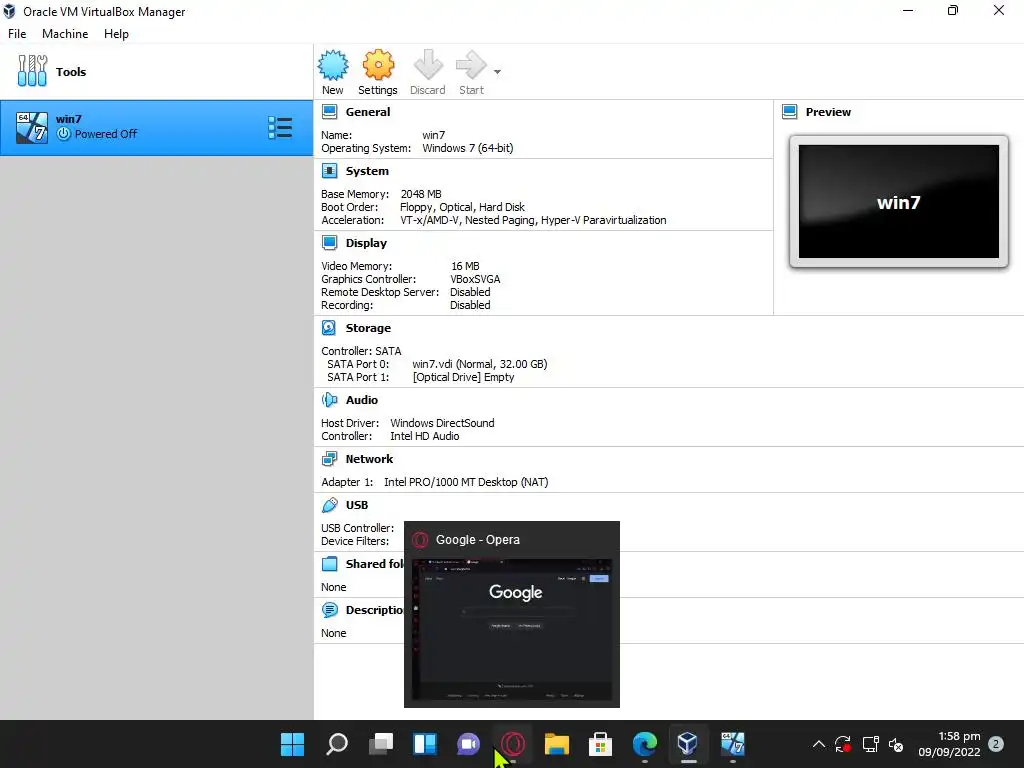Open the General section heading
1024x768 pixels.
[368, 112]
